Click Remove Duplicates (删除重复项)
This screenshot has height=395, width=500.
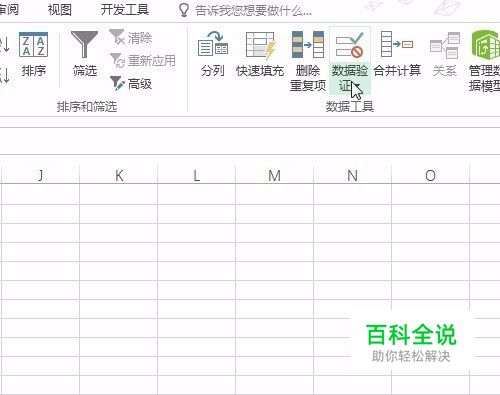click(308, 61)
